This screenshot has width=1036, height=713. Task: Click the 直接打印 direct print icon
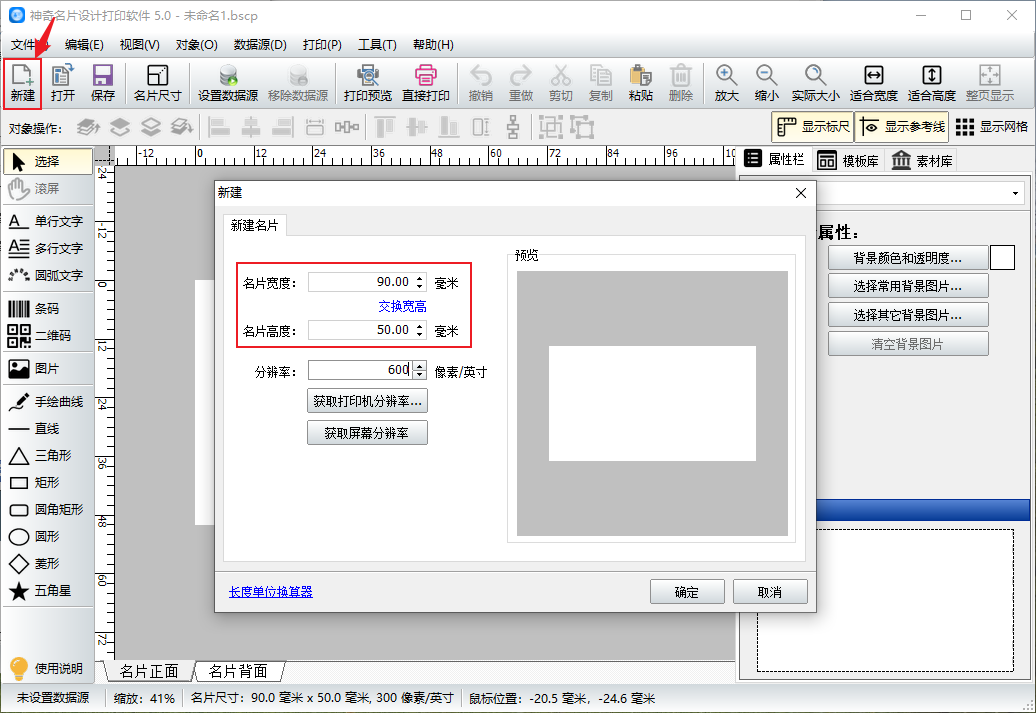pyautogui.click(x=426, y=83)
